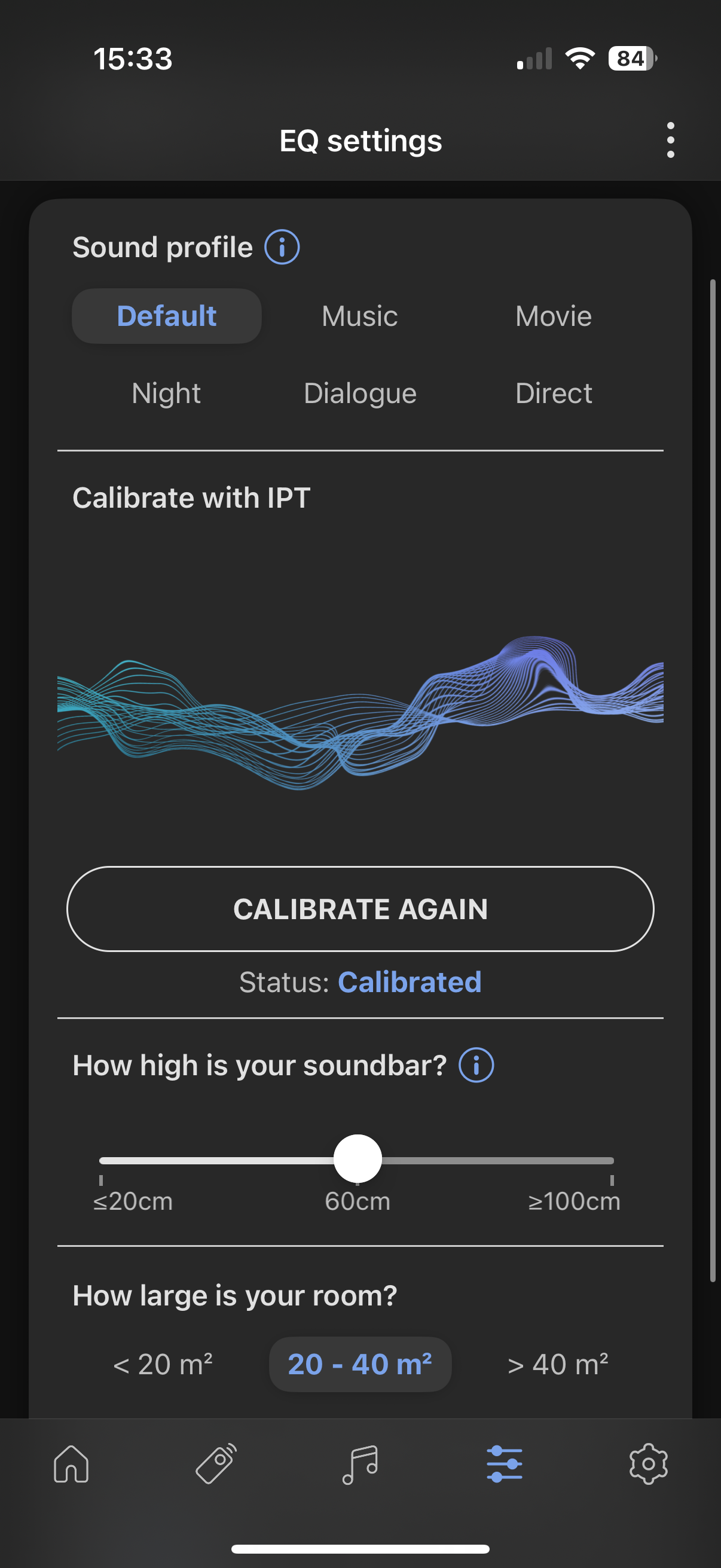Open the three-dot more options menu
The width and height of the screenshot is (721, 1568).
click(x=670, y=140)
